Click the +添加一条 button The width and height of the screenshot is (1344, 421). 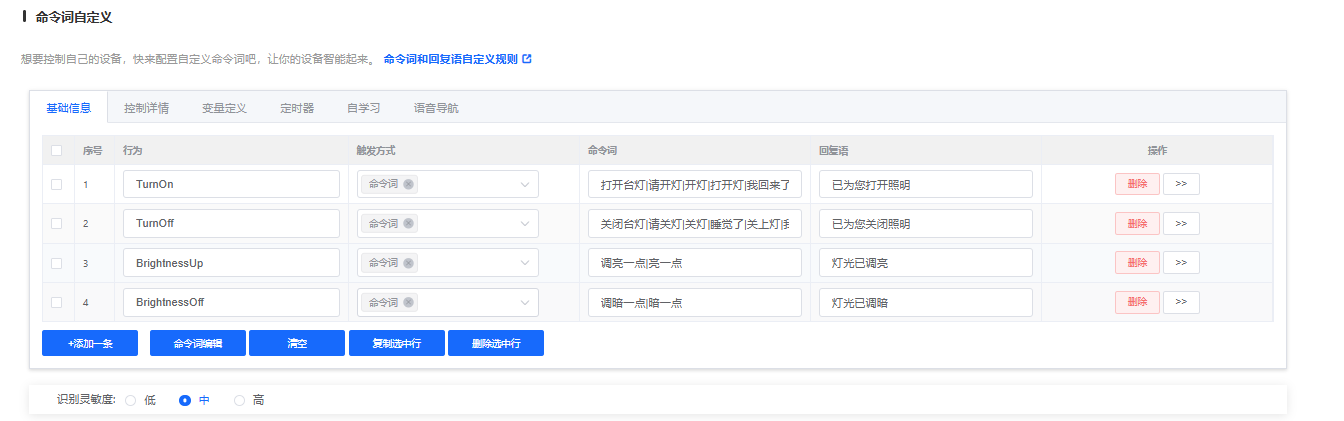90,343
